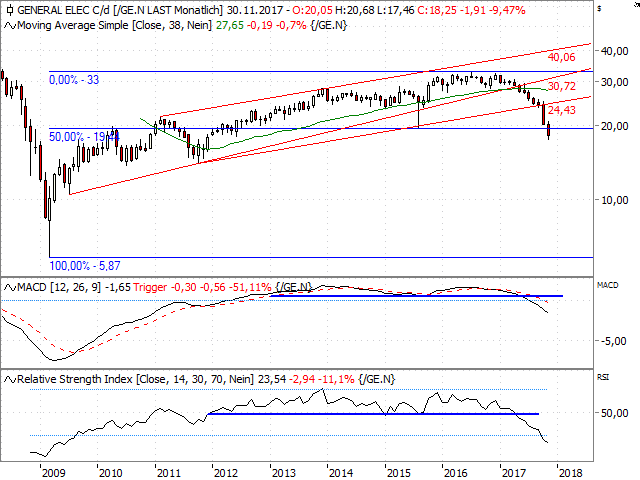
Task: Click the MACD scale label at right
Action: [x=609, y=286]
